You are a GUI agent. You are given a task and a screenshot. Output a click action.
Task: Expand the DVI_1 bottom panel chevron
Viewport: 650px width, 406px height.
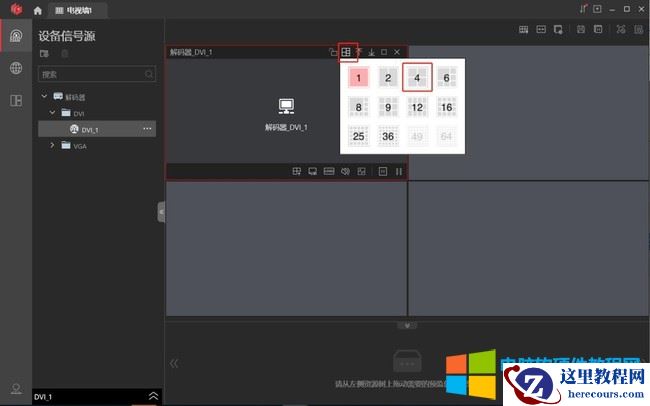(153, 396)
